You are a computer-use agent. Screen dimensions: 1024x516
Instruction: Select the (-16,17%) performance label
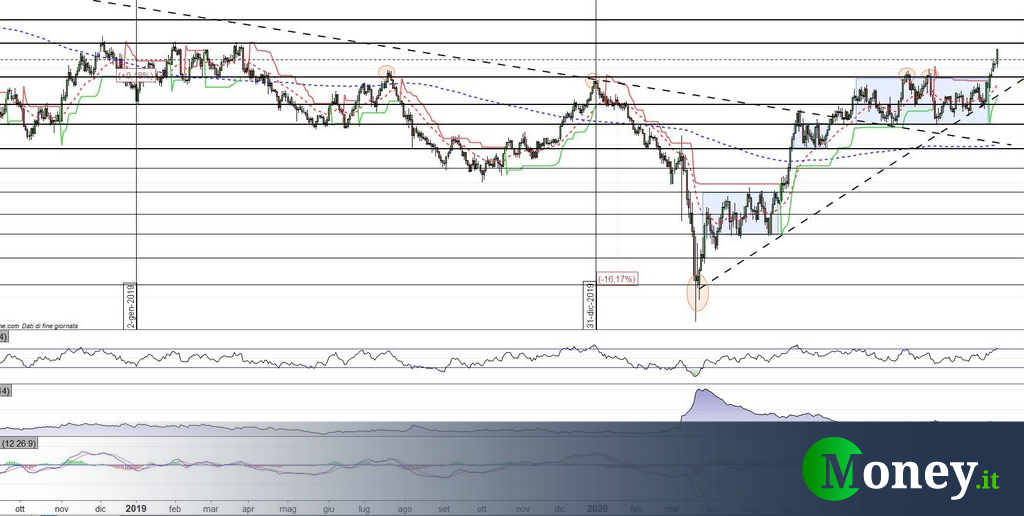pos(616,279)
